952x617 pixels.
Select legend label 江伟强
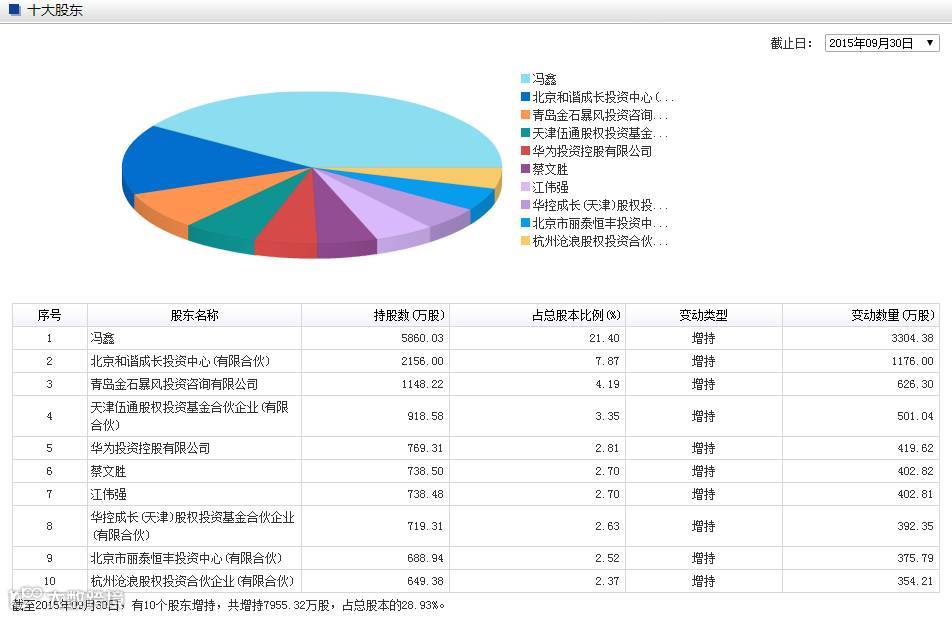[550, 187]
